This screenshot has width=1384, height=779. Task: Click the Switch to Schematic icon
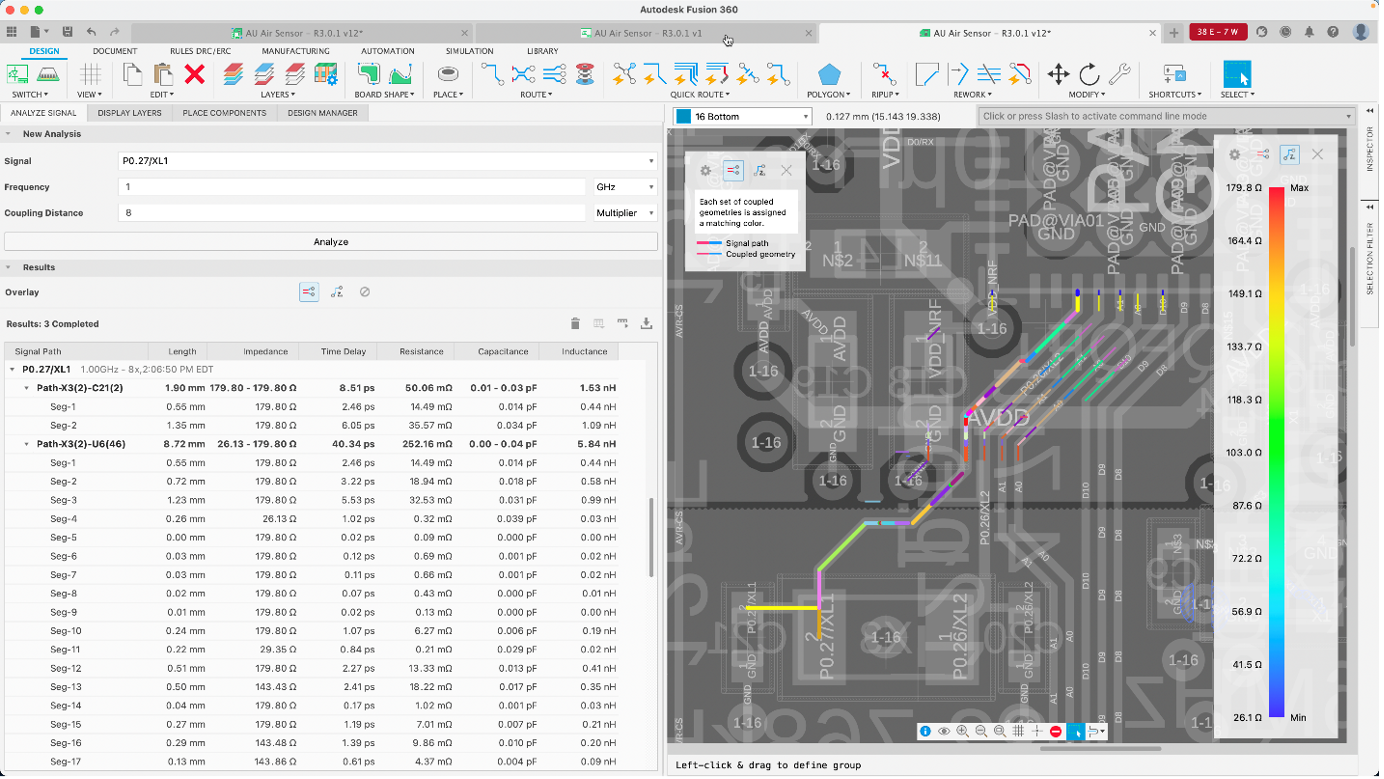pos(18,74)
